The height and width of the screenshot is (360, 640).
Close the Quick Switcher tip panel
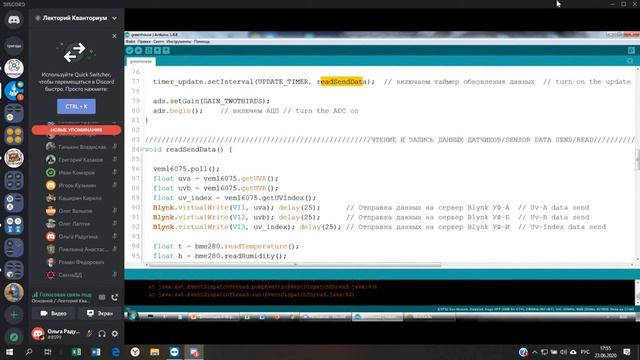(114, 36)
